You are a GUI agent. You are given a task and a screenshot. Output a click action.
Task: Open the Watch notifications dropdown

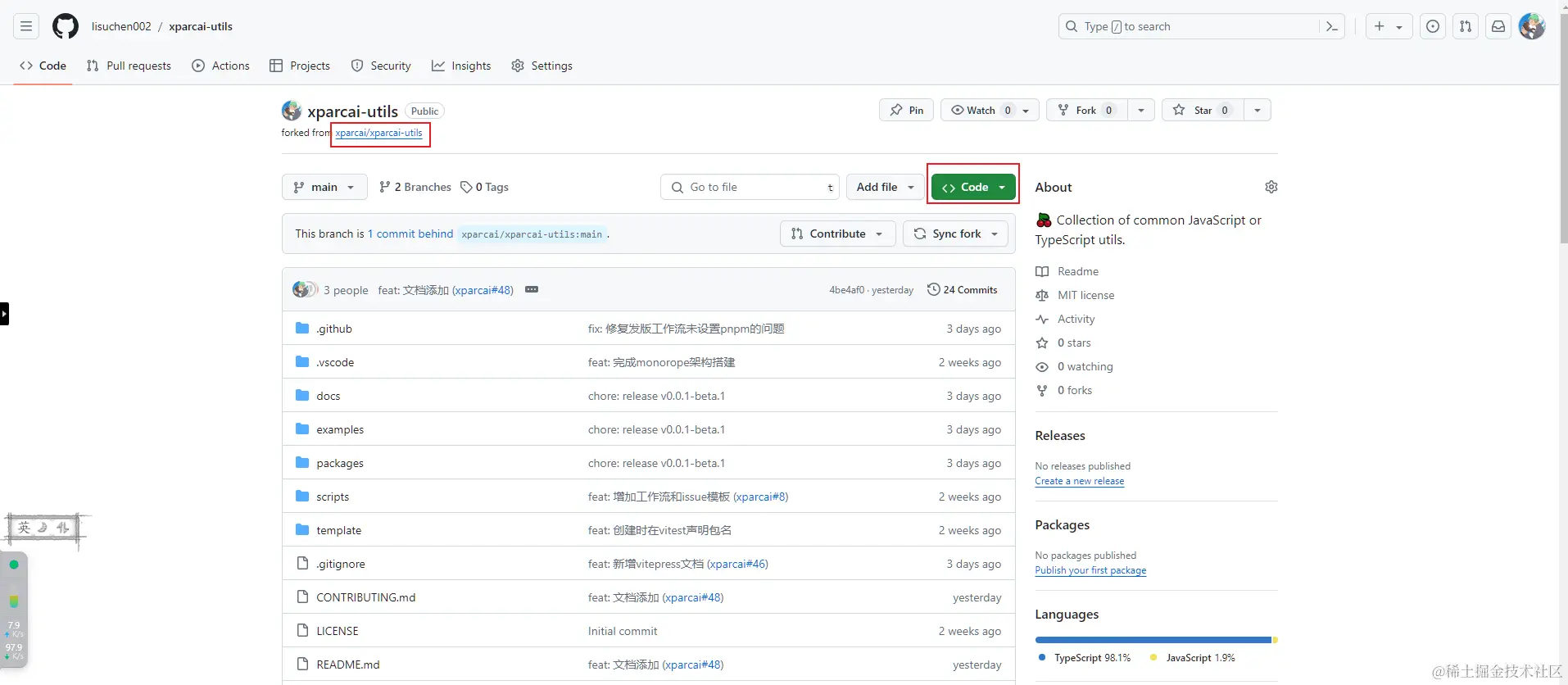tap(990, 110)
